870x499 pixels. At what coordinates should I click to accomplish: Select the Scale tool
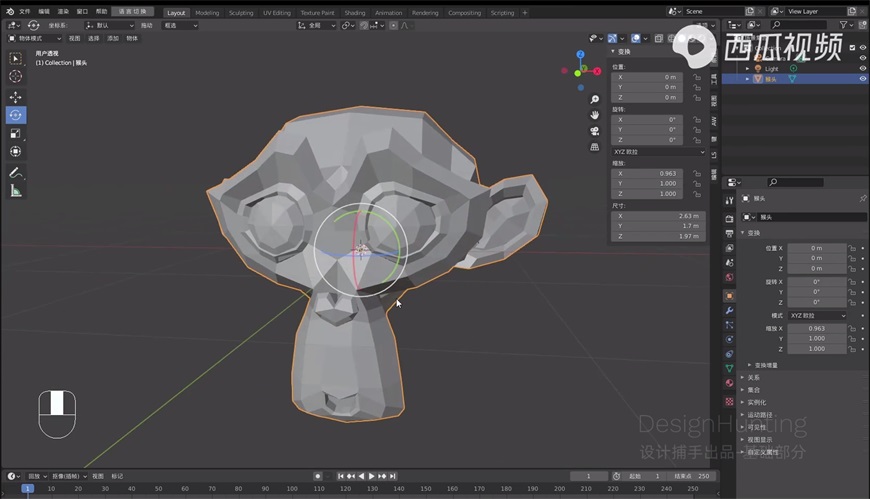[16, 133]
